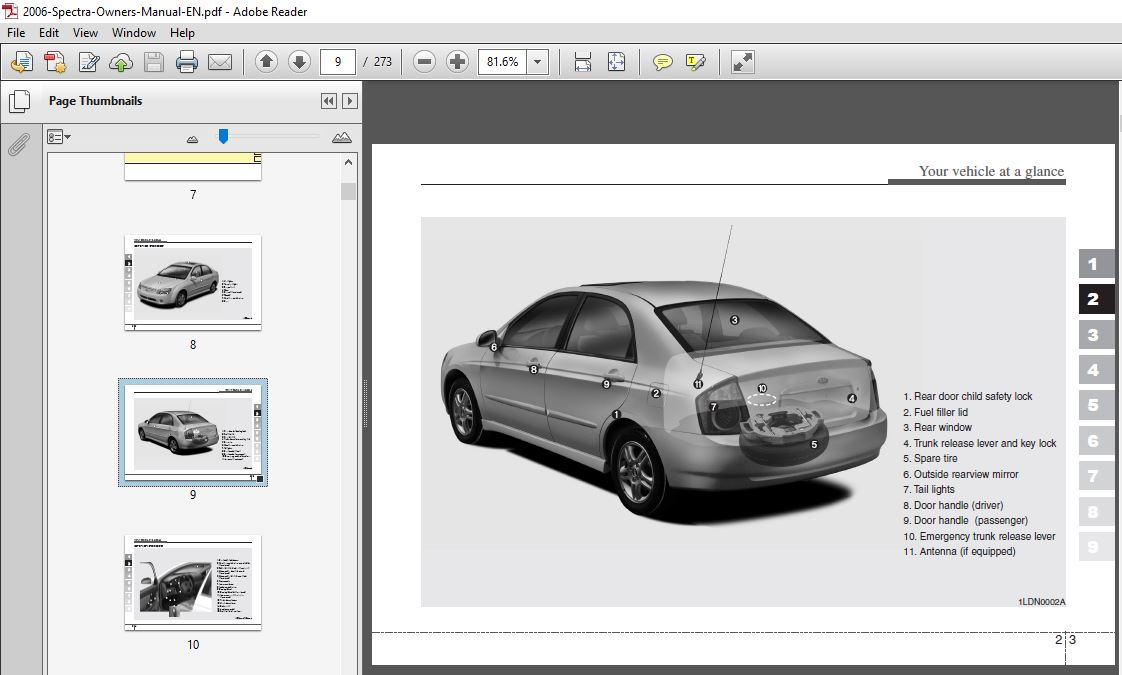1122x675 pixels.
Task: Click the fit one full page icon
Action: point(616,62)
